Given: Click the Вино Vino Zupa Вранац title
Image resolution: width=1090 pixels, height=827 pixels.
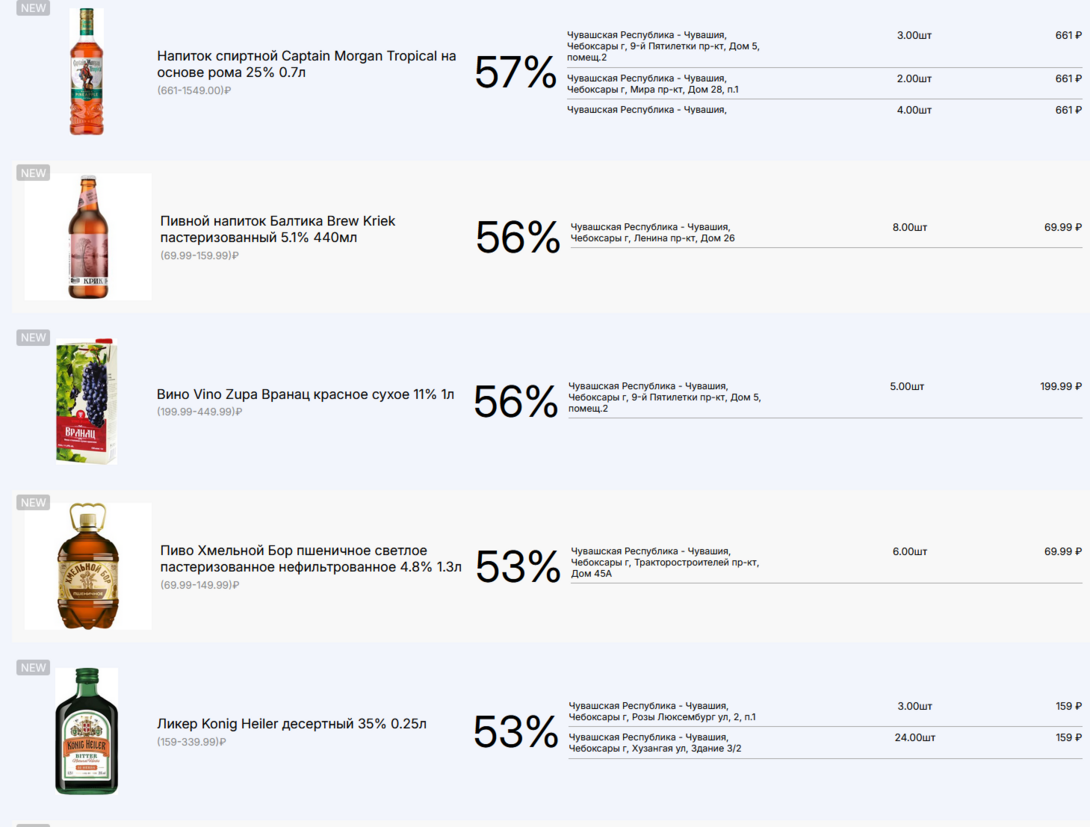Looking at the screenshot, I should pyautogui.click(x=305, y=394).
